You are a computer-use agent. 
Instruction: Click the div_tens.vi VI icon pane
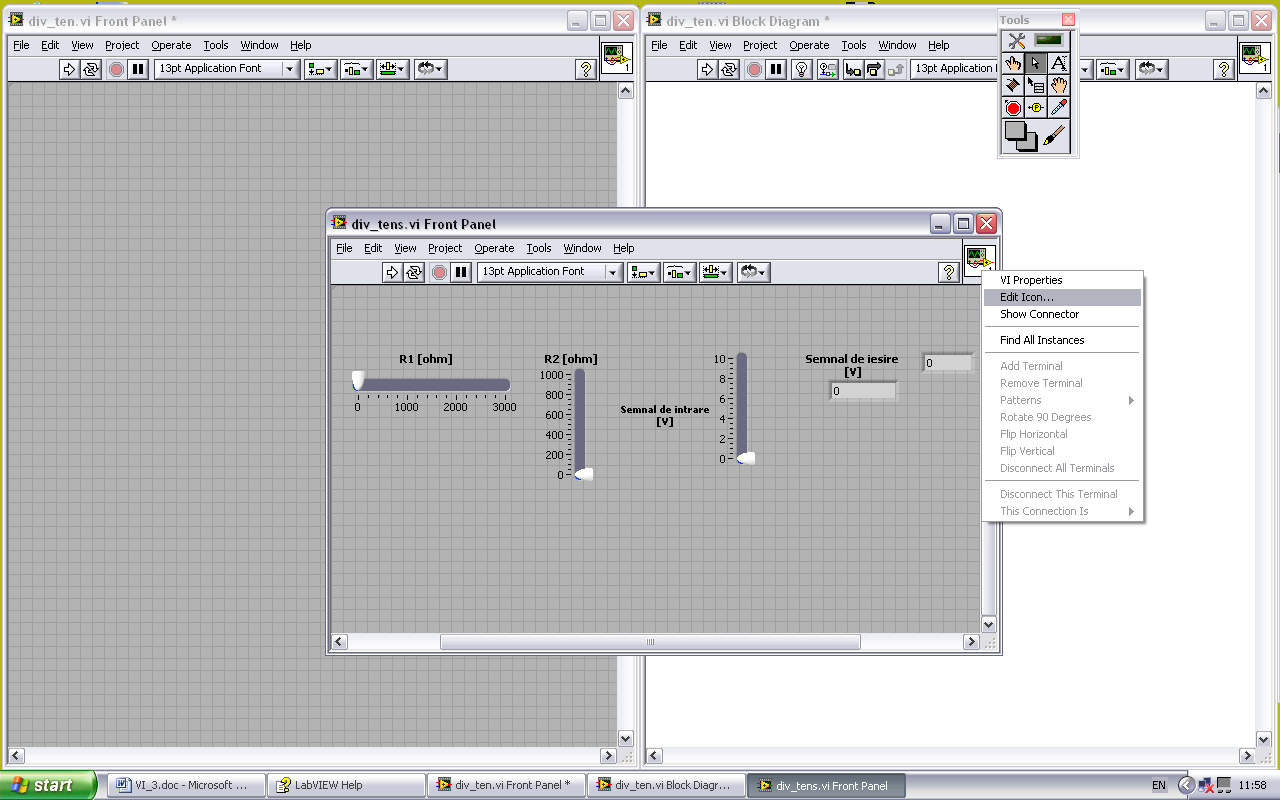980,259
